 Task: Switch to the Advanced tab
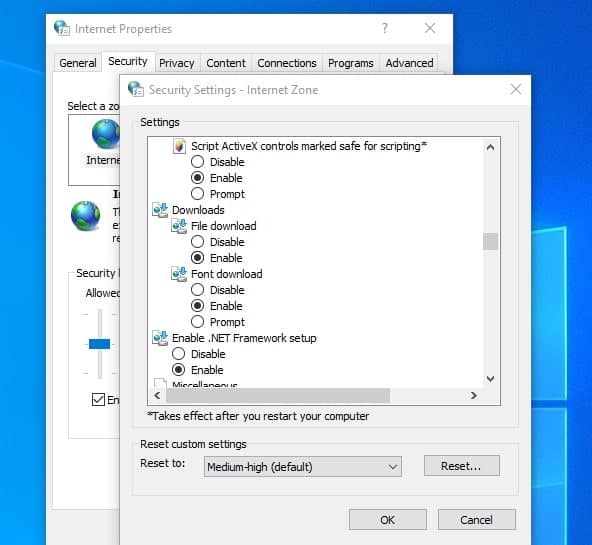[409, 63]
